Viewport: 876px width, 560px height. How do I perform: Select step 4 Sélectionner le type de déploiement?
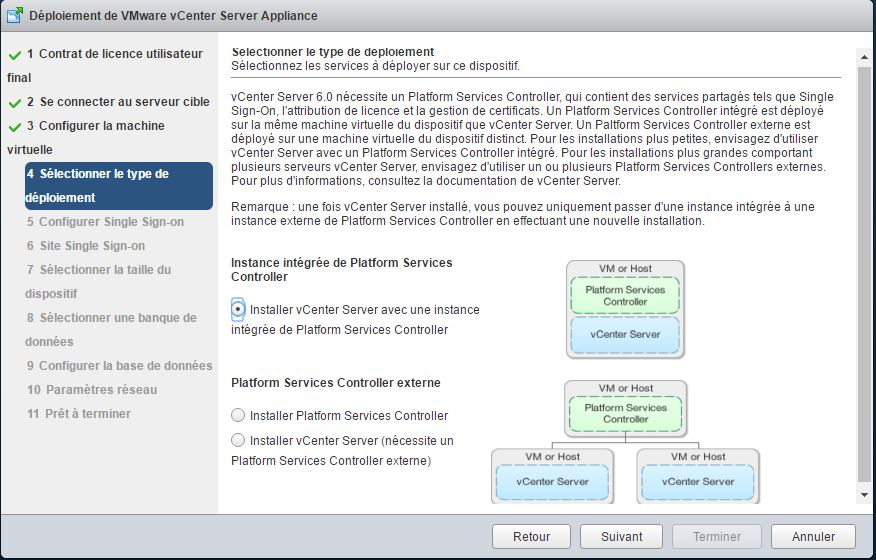tap(119, 186)
